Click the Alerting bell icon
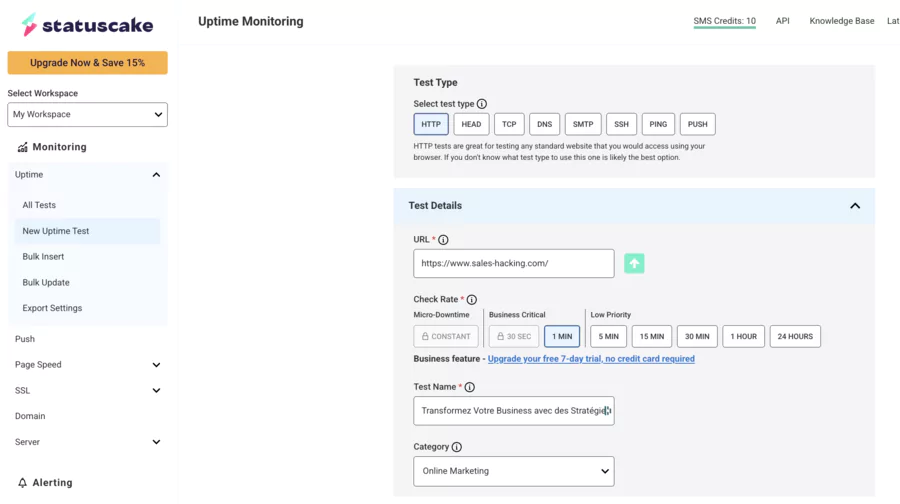This screenshot has height=504, width=900. click(x=22, y=483)
